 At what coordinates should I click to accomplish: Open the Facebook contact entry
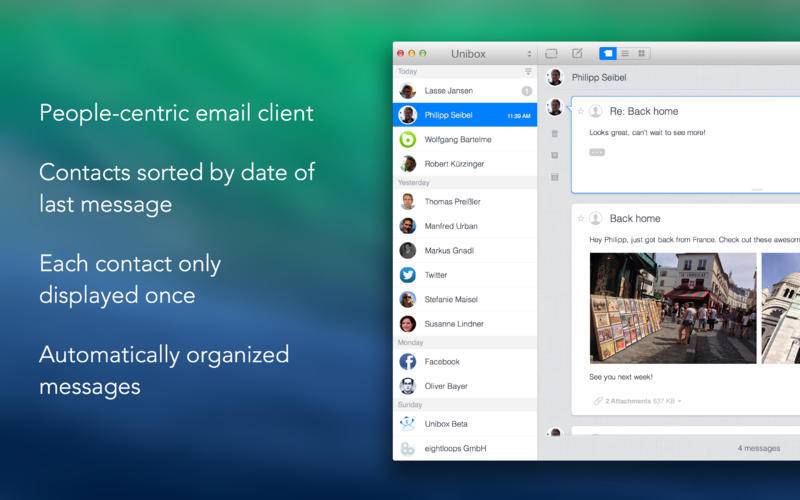pyautogui.click(x=465, y=362)
